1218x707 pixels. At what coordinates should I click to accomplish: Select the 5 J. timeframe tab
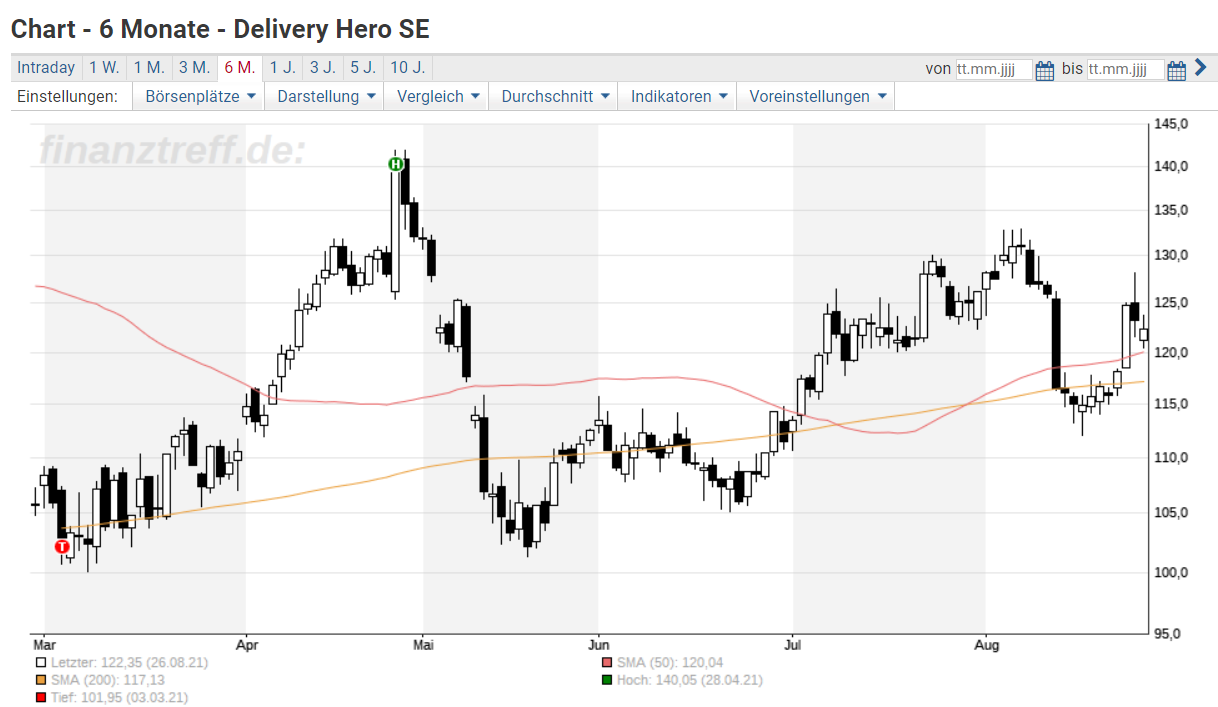click(x=363, y=68)
